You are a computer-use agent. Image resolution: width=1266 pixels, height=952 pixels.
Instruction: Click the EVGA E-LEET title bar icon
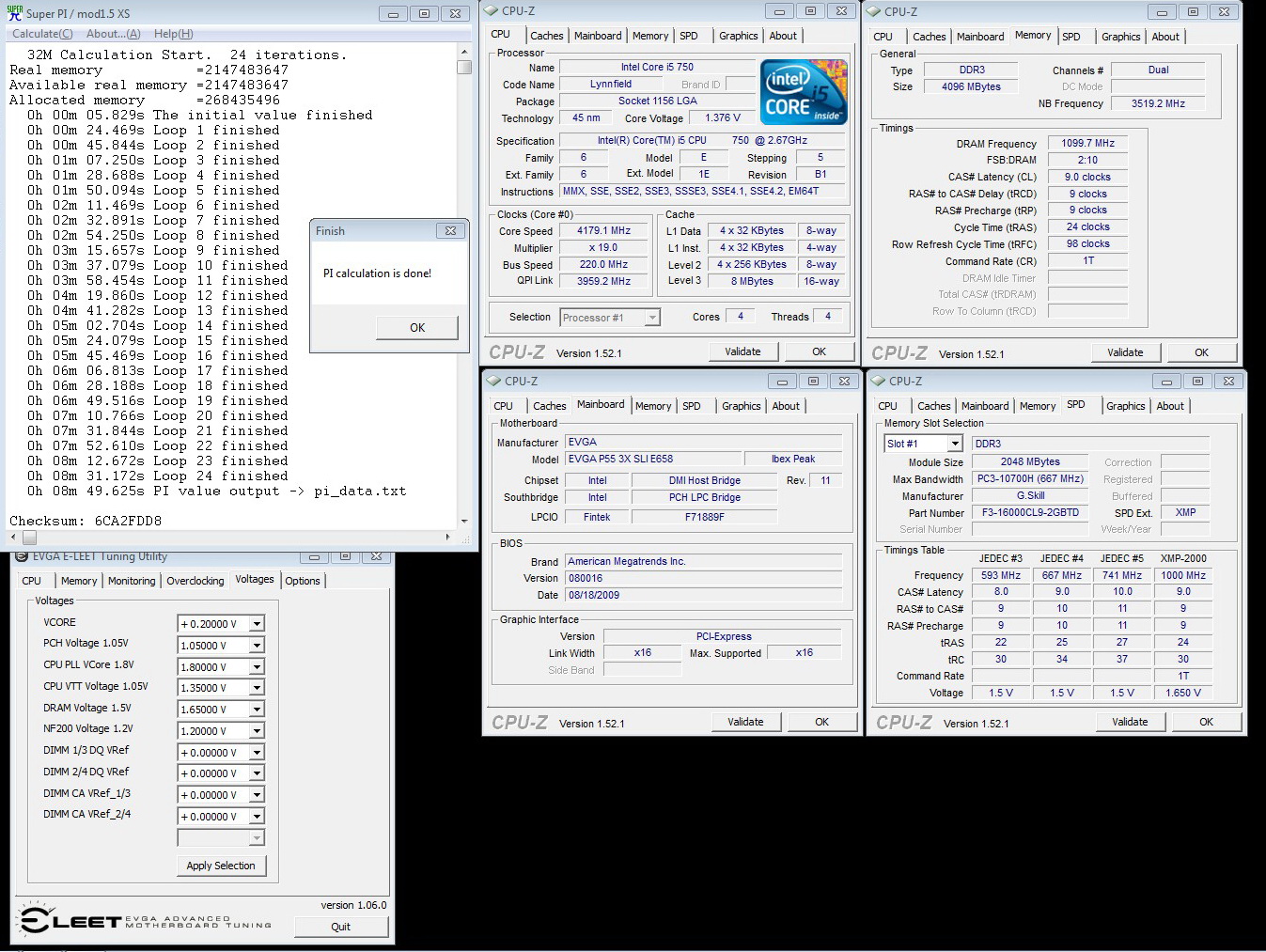[x=22, y=556]
